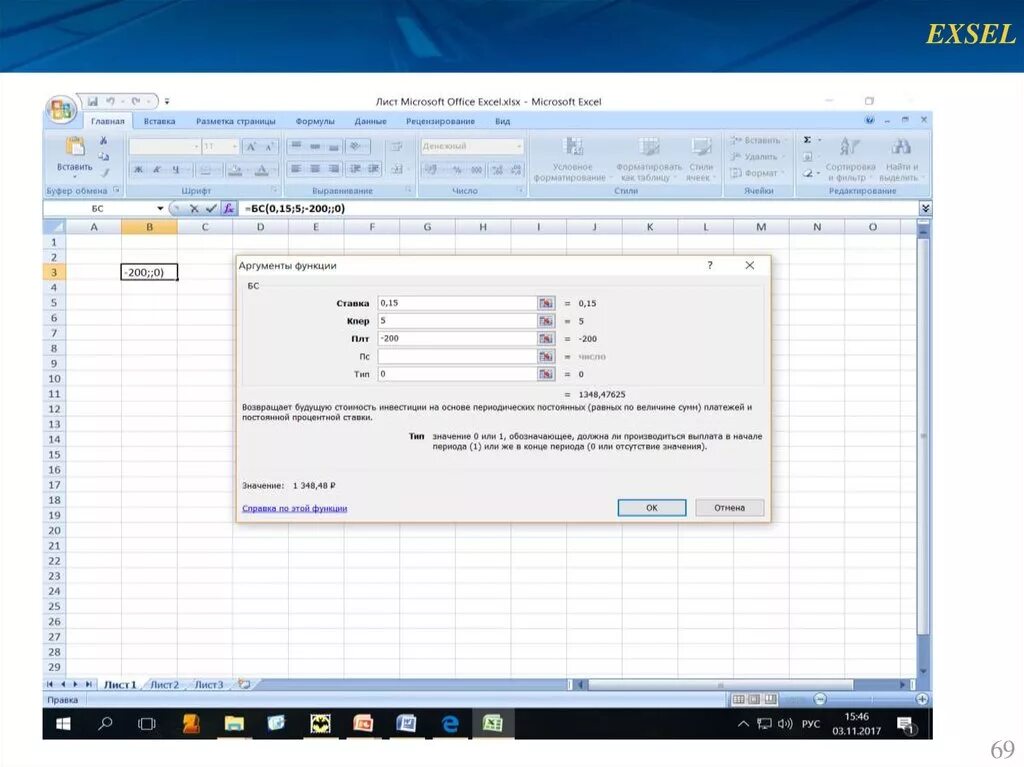The height and width of the screenshot is (767, 1024).
Task: Choose fill color bucket icon
Action: point(235,170)
